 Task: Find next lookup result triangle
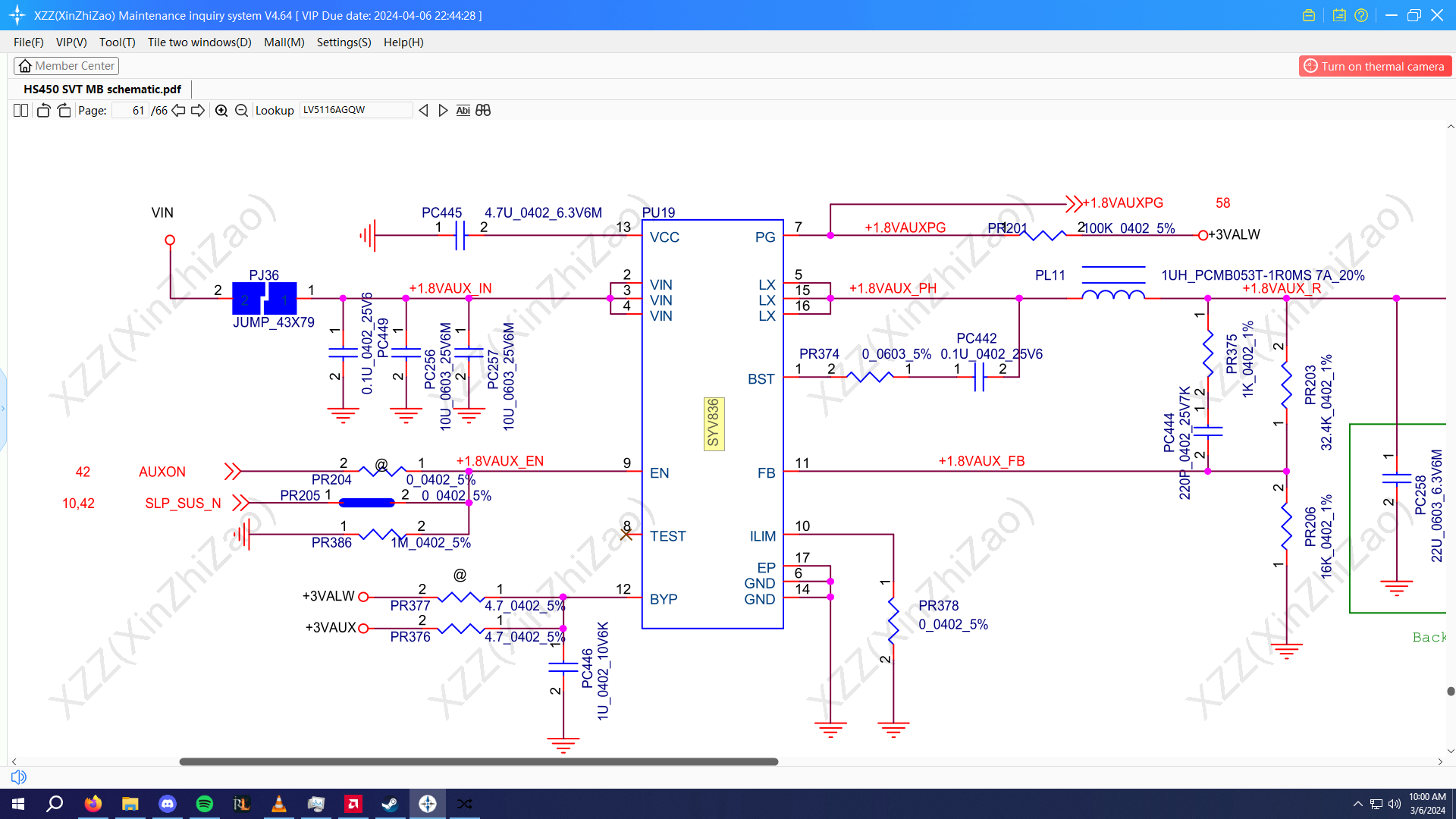tap(444, 111)
